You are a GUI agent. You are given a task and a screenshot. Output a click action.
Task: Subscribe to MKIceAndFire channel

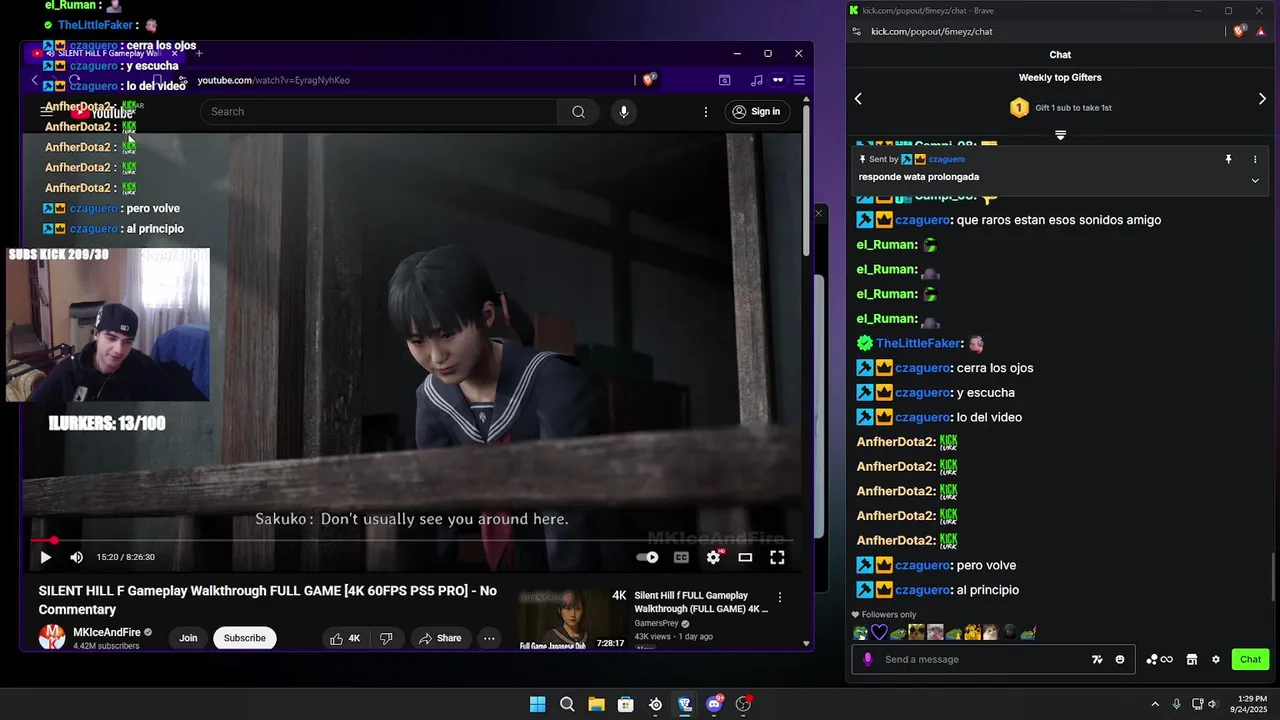pos(245,638)
